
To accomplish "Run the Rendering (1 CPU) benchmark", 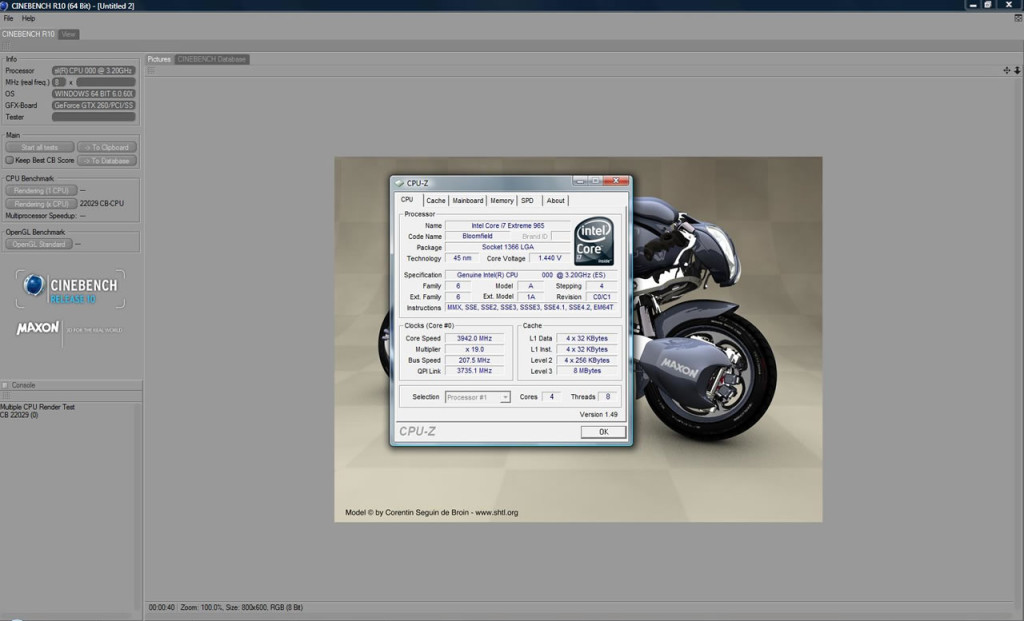I will click(x=41, y=191).
